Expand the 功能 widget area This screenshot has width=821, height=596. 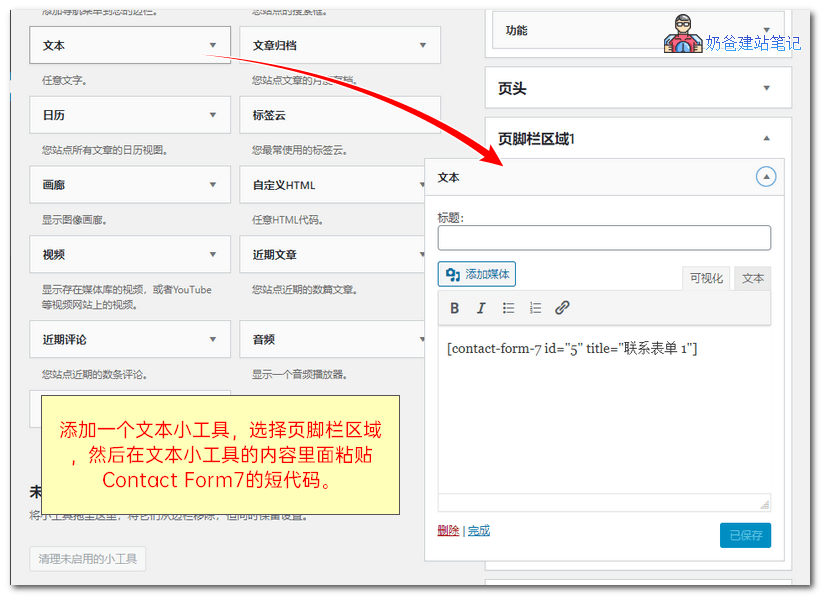tap(766, 30)
